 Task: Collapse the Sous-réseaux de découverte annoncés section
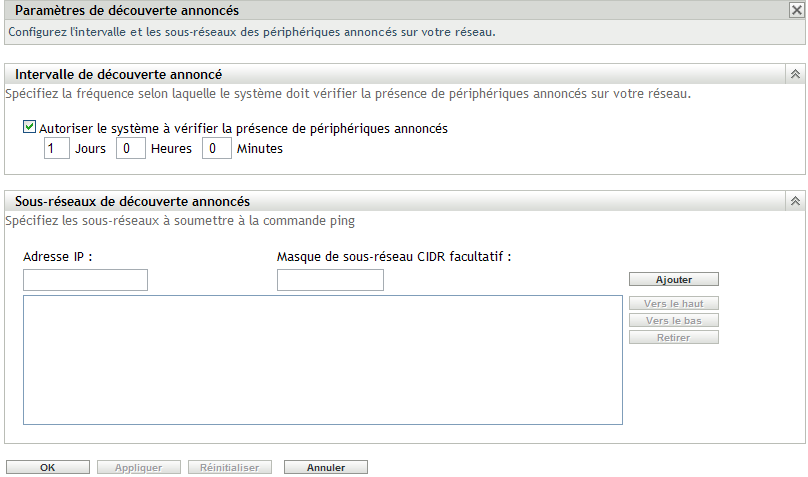pos(795,201)
